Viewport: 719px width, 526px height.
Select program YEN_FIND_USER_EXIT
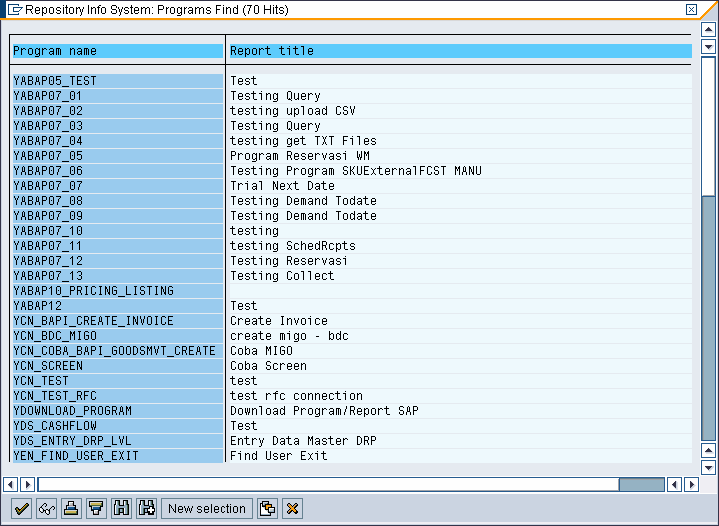(x=118, y=456)
